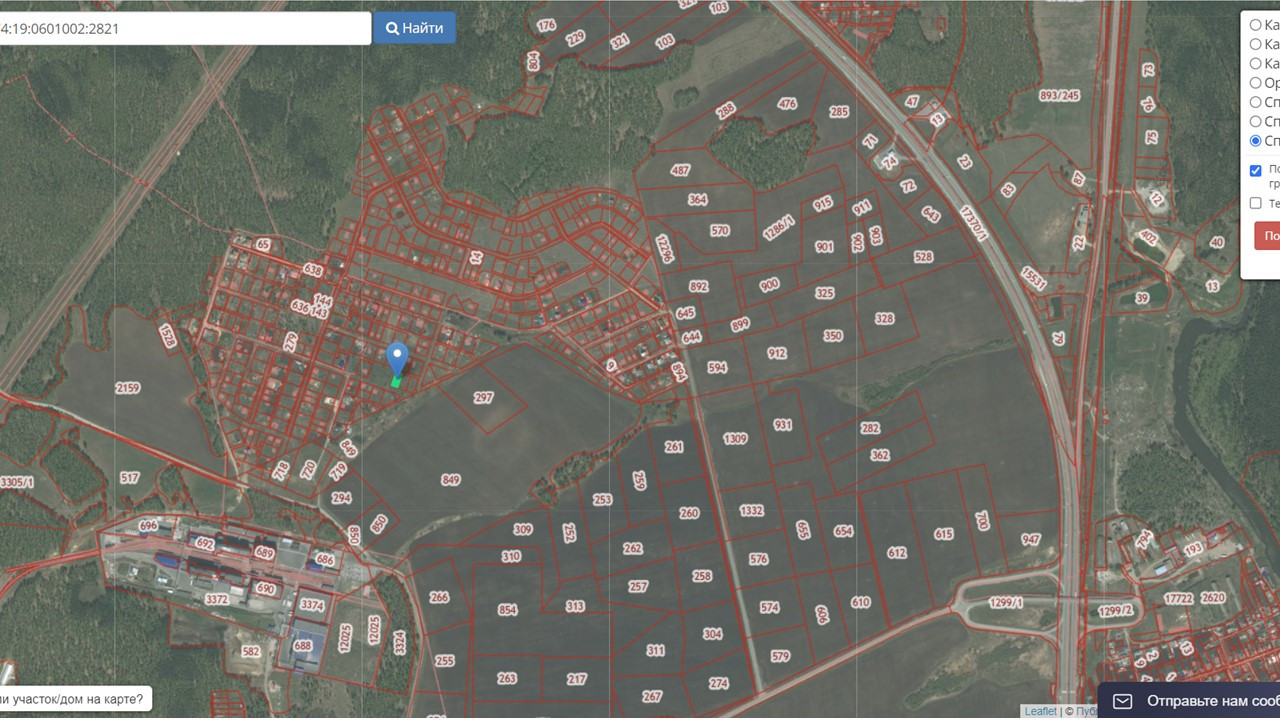Select parcel labeled 947
Viewport: 1280px width, 720px height.
[1030, 540]
